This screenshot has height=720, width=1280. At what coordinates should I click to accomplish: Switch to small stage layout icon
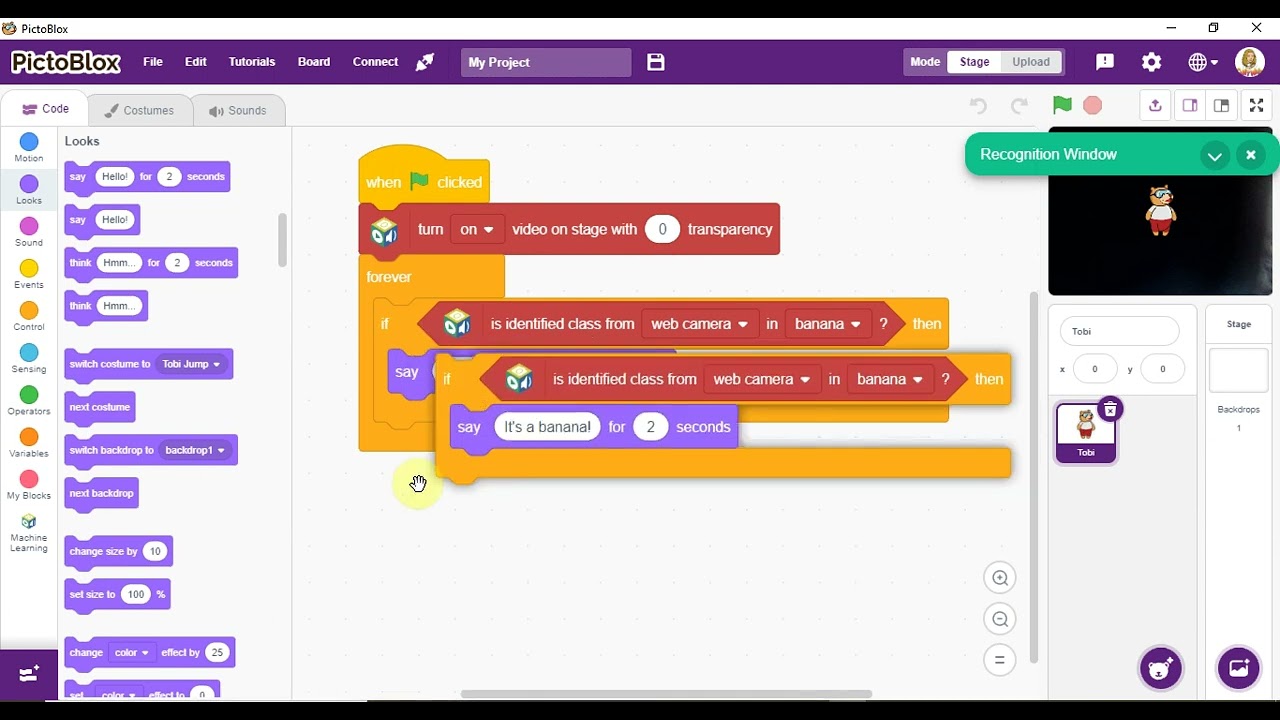click(1190, 106)
